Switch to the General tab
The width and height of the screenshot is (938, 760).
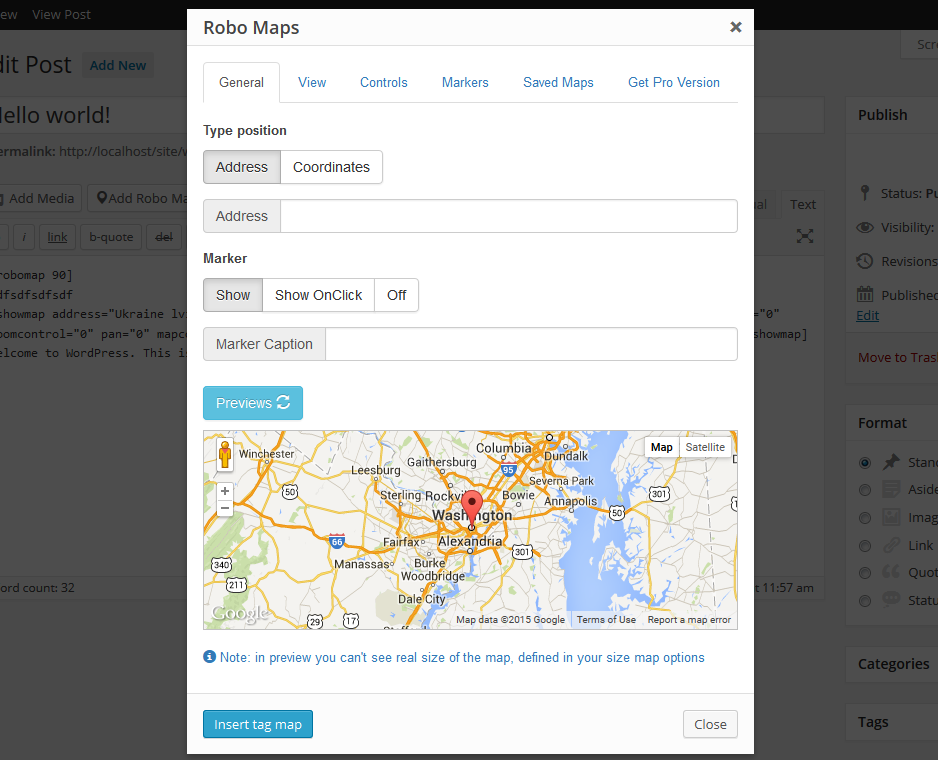241,83
